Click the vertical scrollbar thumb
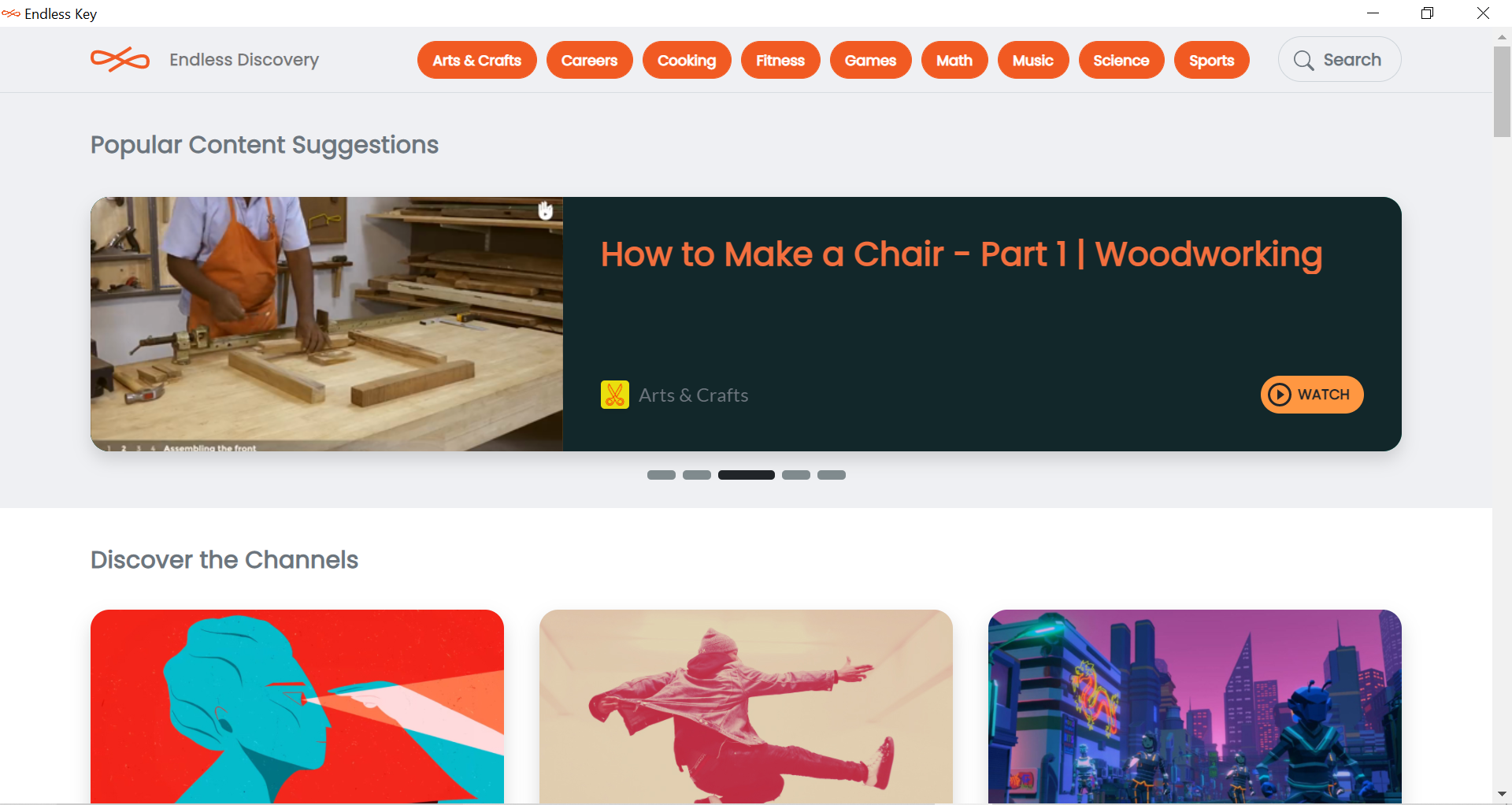 coord(1502,91)
